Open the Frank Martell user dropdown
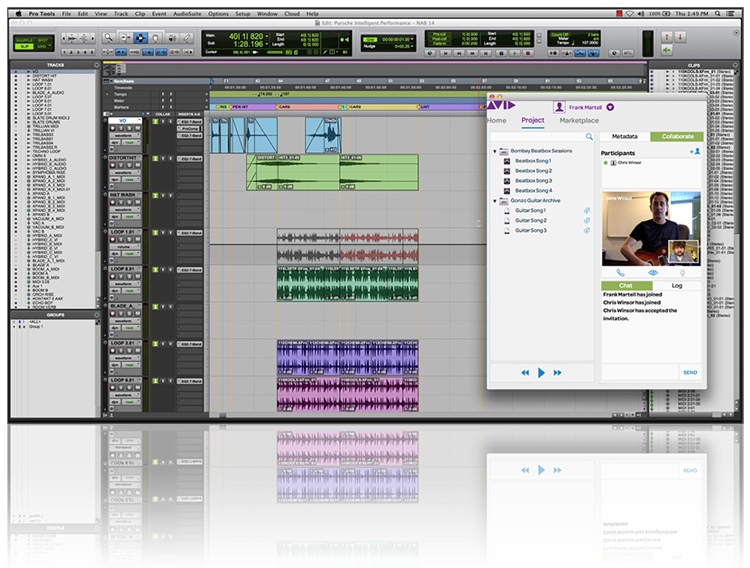 (610, 106)
